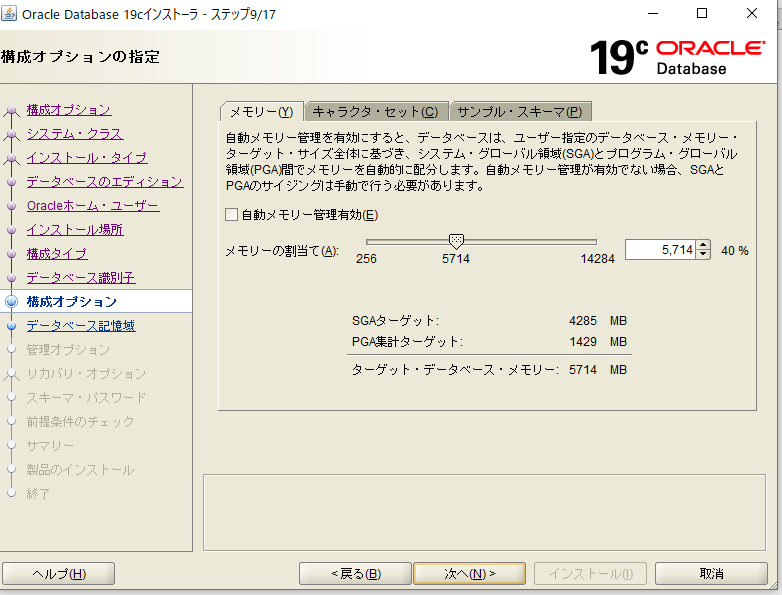Navigate to the インストール場所 step
This screenshot has width=782, height=595.
pyautogui.click(x=74, y=230)
